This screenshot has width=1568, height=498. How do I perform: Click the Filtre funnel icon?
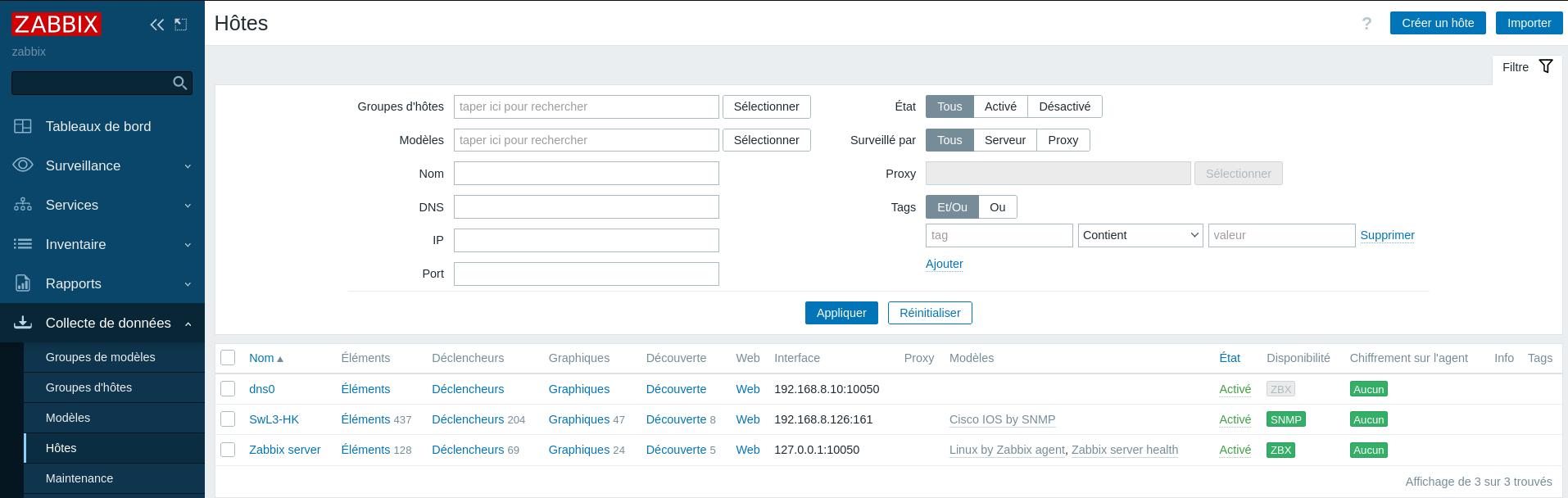1545,66
